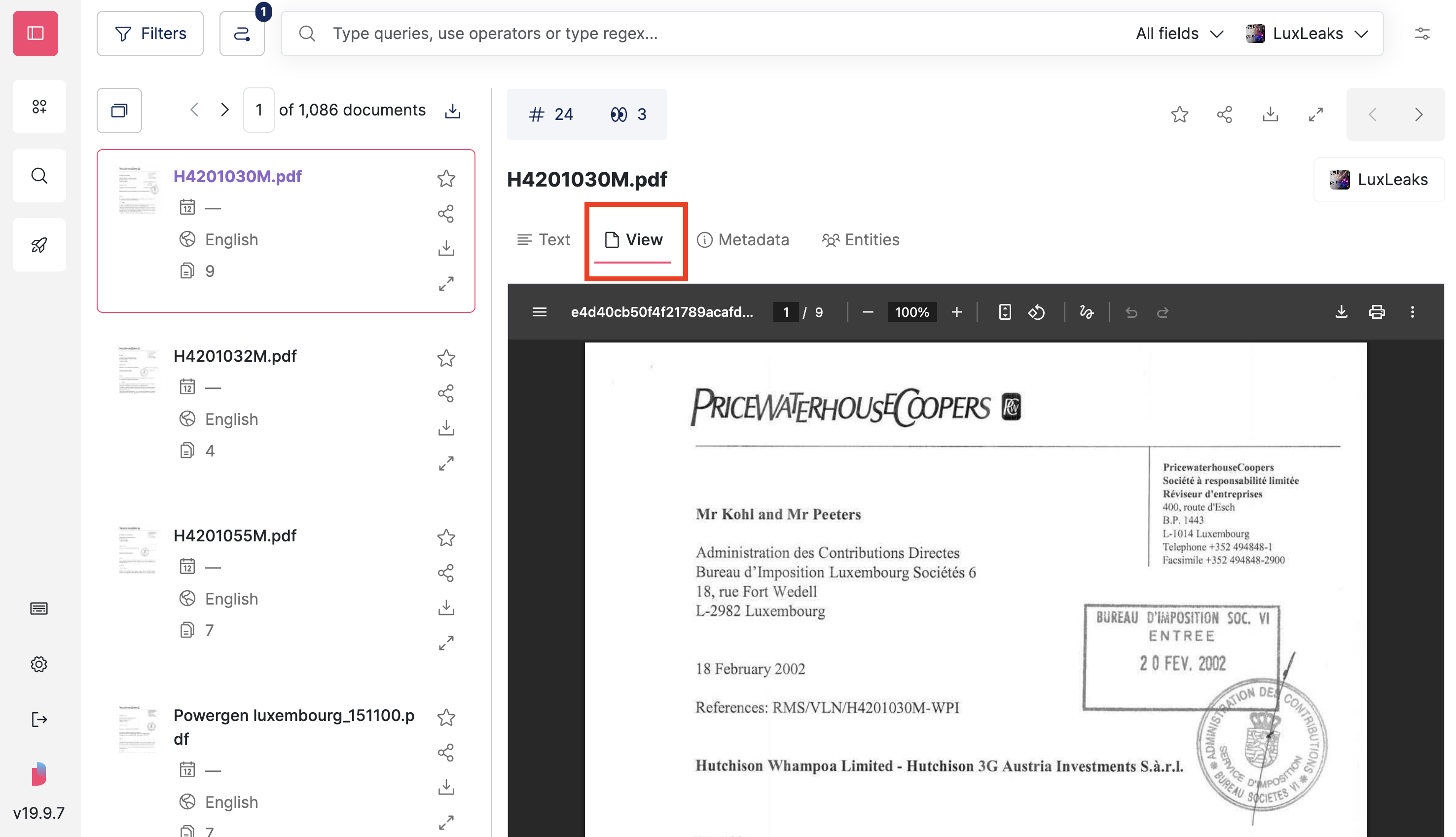Toggle the red sidebar panel button
1456x837 pixels.
pyautogui.click(x=36, y=34)
